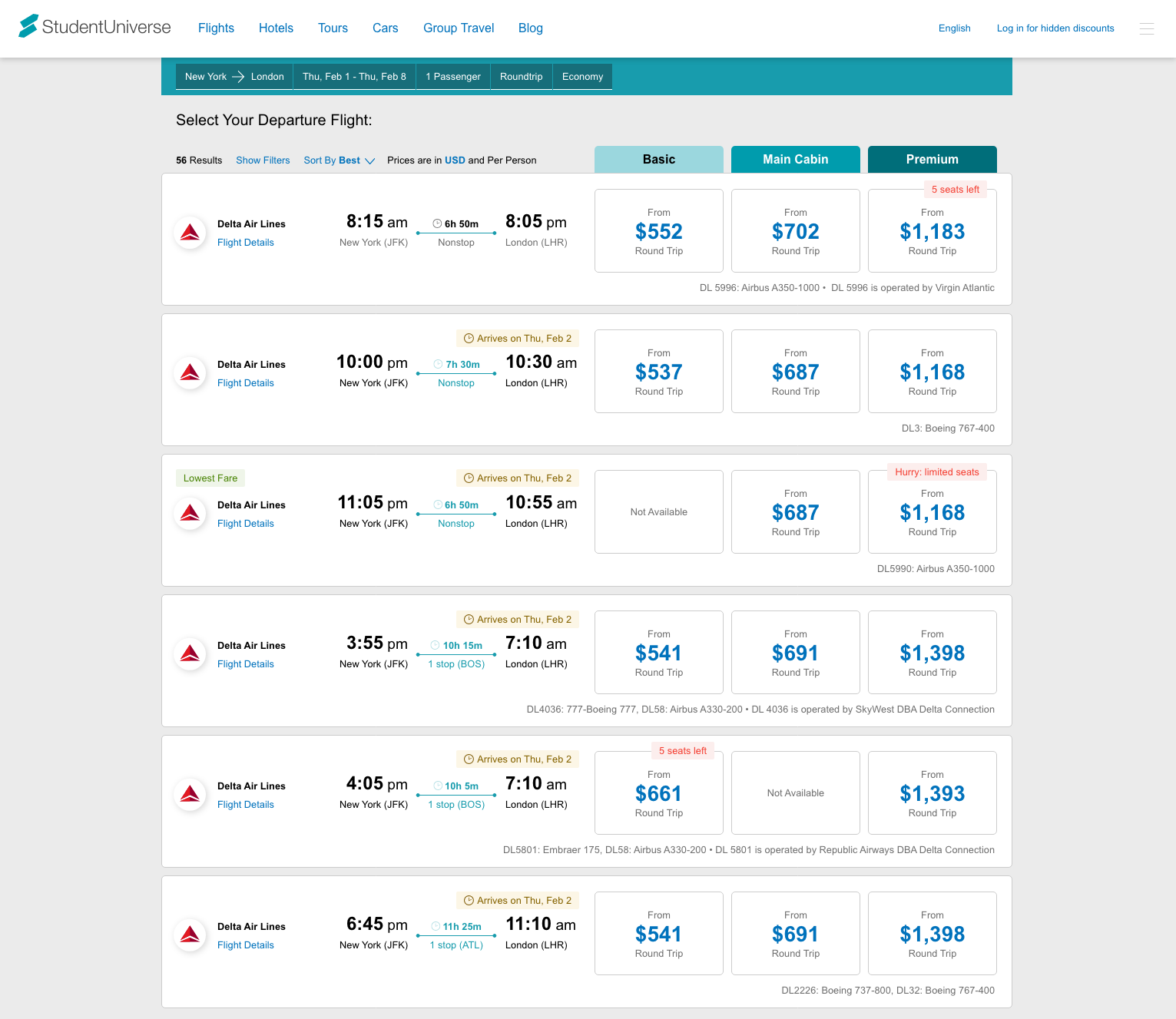Edit the New York to London route
The image size is (1176, 1019).
pos(234,77)
